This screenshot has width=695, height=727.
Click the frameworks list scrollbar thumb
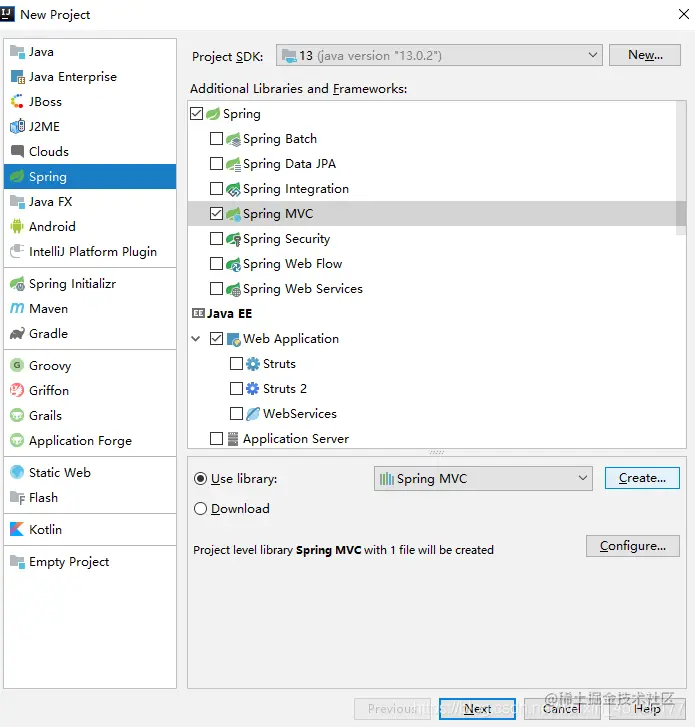pos(681,168)
